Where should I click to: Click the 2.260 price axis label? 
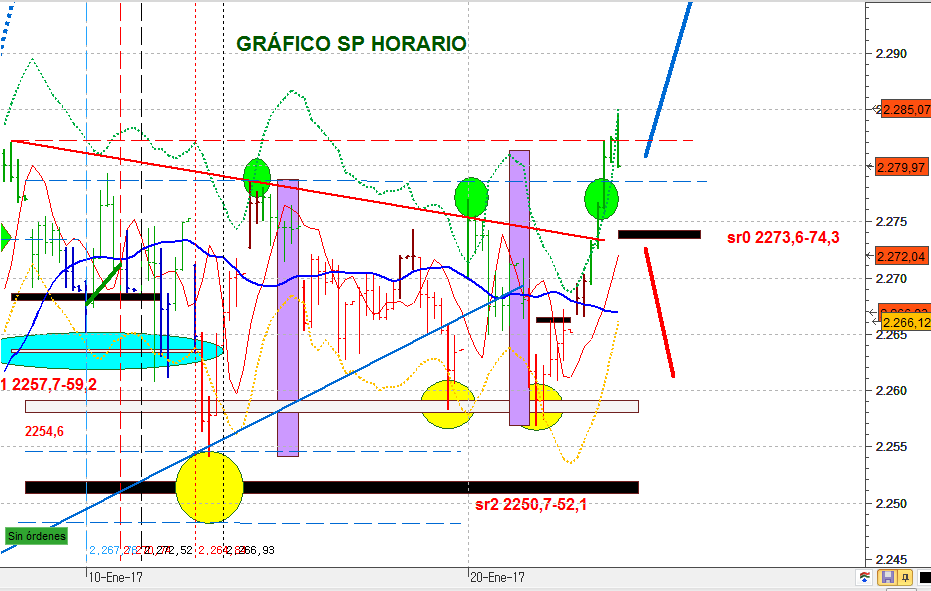tap(891, 390)
